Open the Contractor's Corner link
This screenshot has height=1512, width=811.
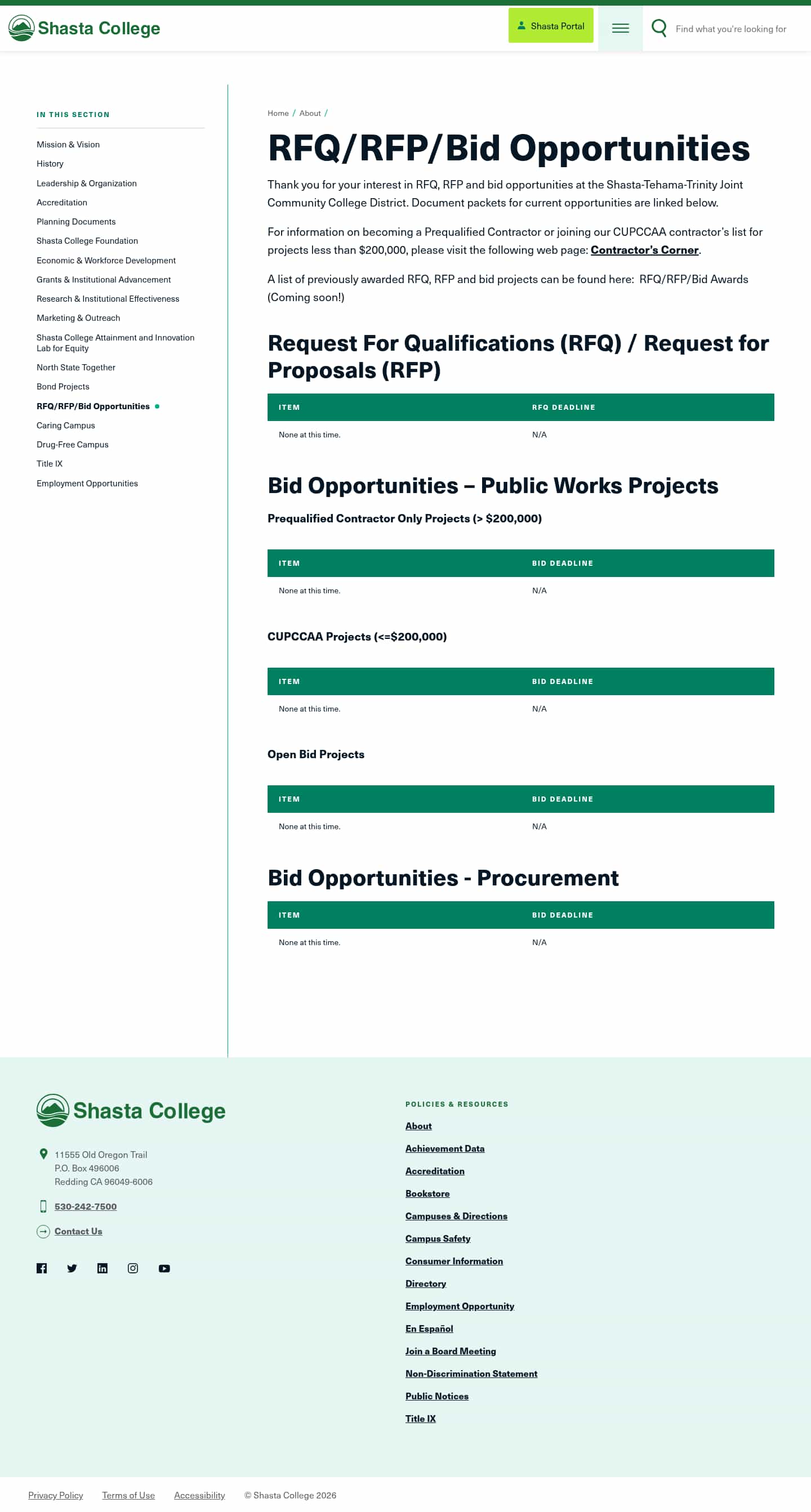pyautogui.click(x=644, y=250)
